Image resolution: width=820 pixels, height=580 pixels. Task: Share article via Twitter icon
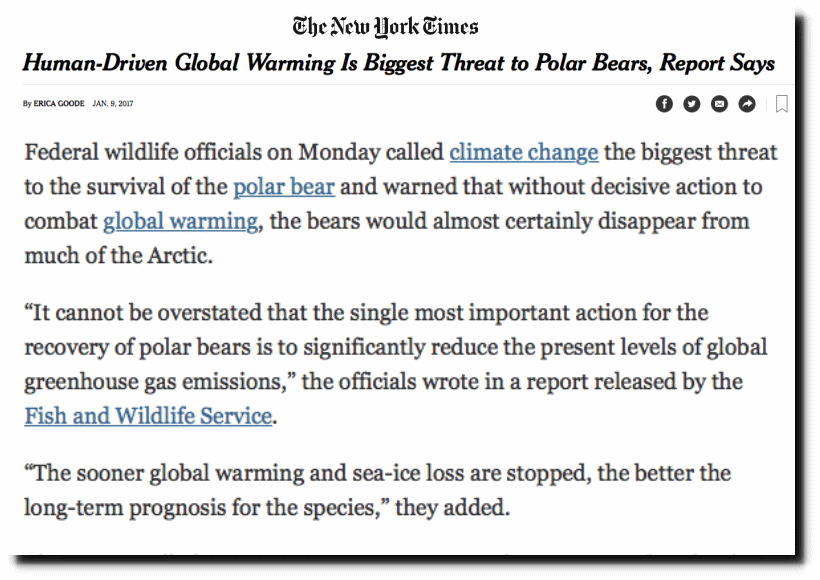[x=692, y=104]
